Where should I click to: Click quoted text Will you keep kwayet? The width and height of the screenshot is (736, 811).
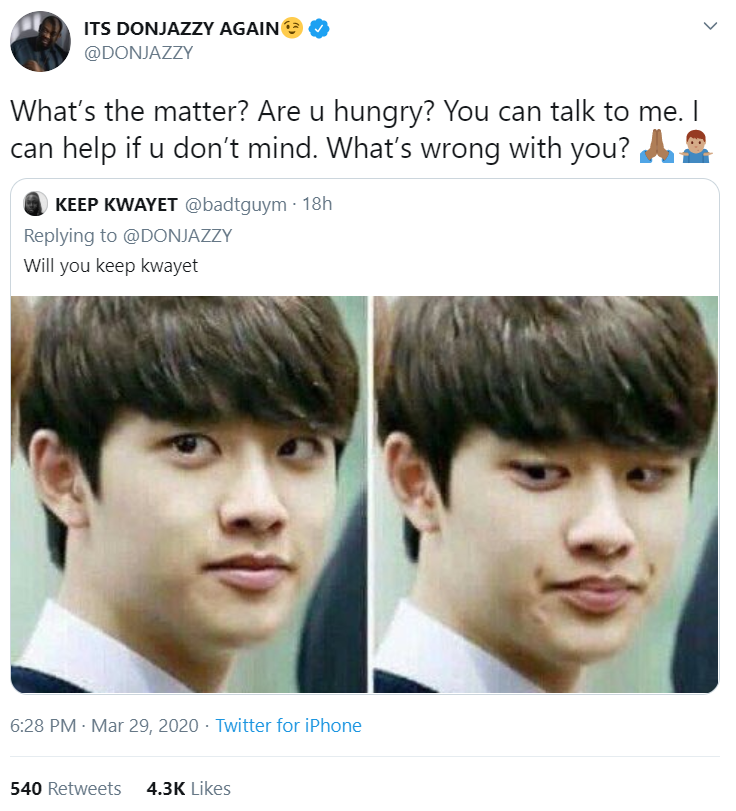tap(111, 266)
